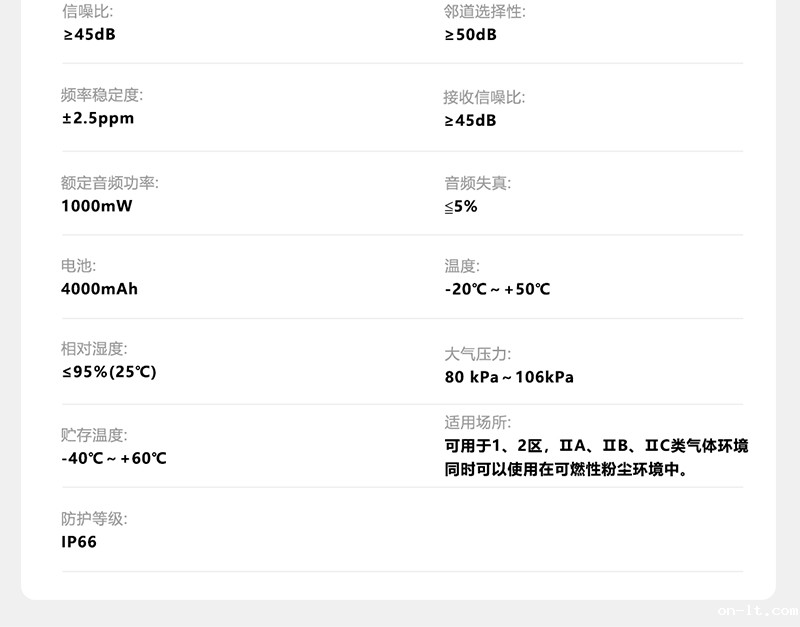Select the 4000mAh battery value
Image resolution: width=800 pixels, height=627 pixels.
(x=100, y=289)
